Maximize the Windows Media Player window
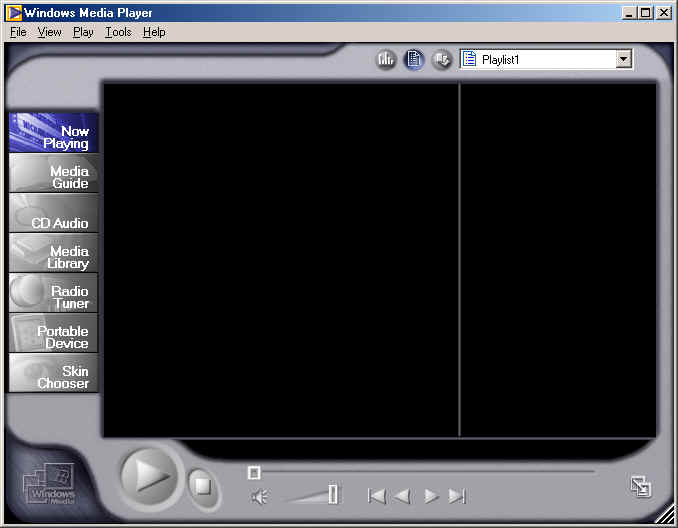This screenshot has height=528, width=678. pos(645,13)
